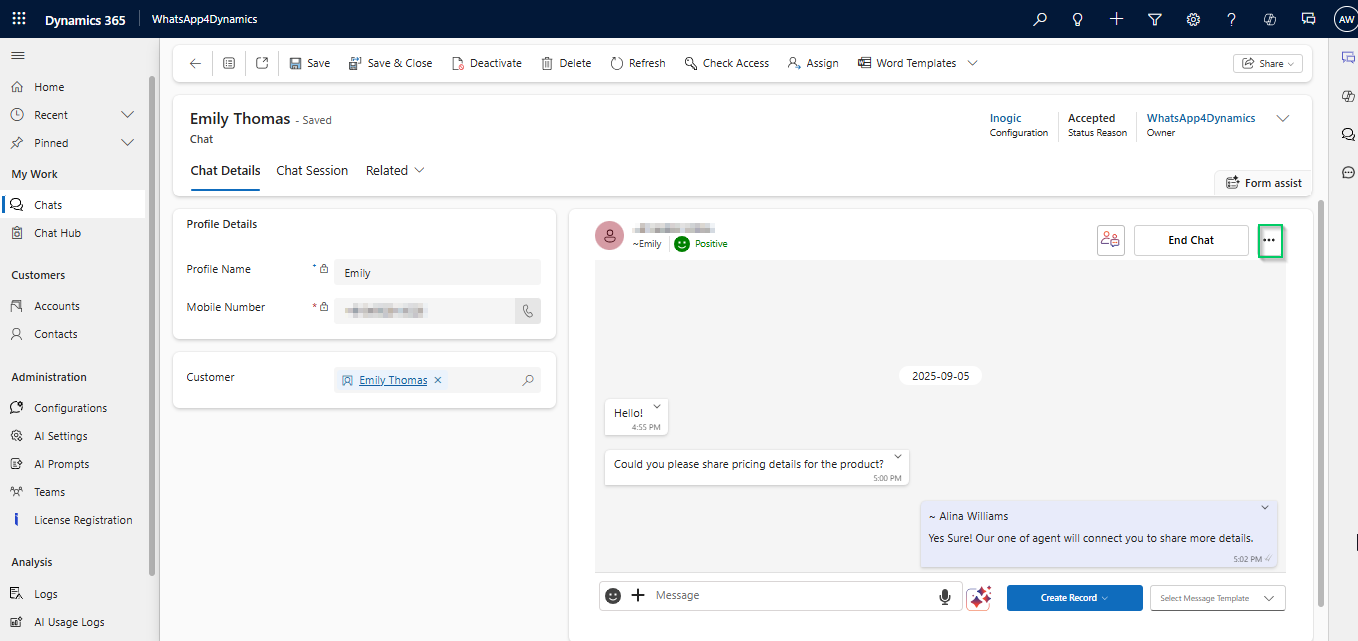Screen dimensions: 1358x641
Task: Click into the Message input field
Action: coord(790,596)
